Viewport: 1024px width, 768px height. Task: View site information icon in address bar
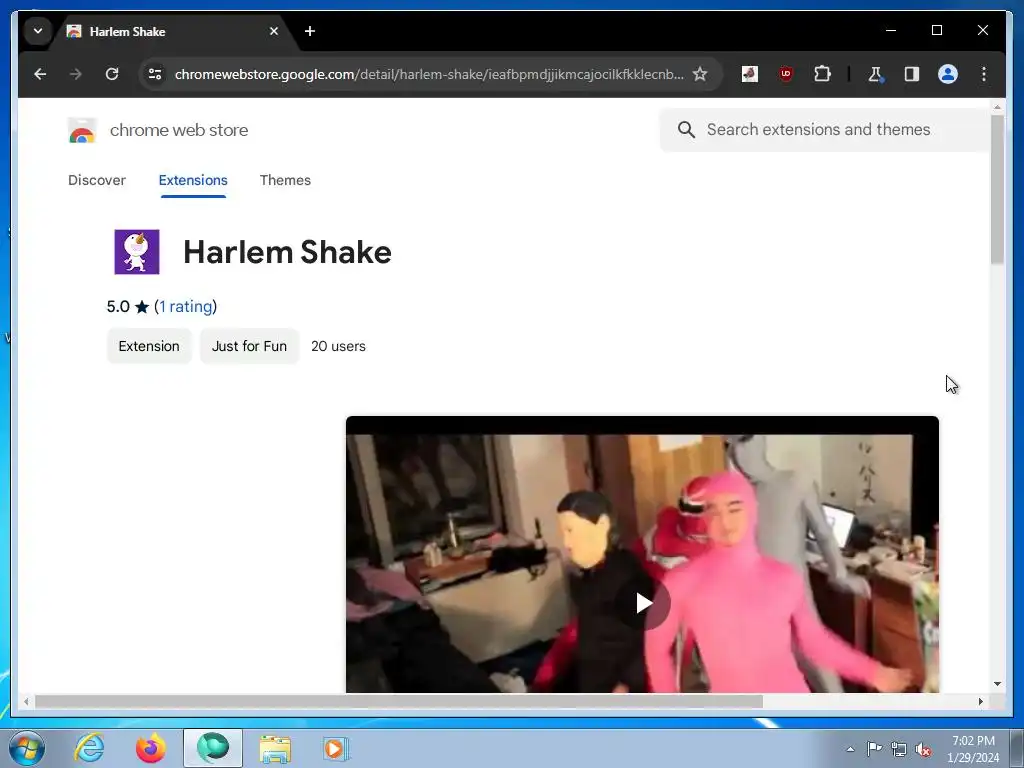[155, 74]
